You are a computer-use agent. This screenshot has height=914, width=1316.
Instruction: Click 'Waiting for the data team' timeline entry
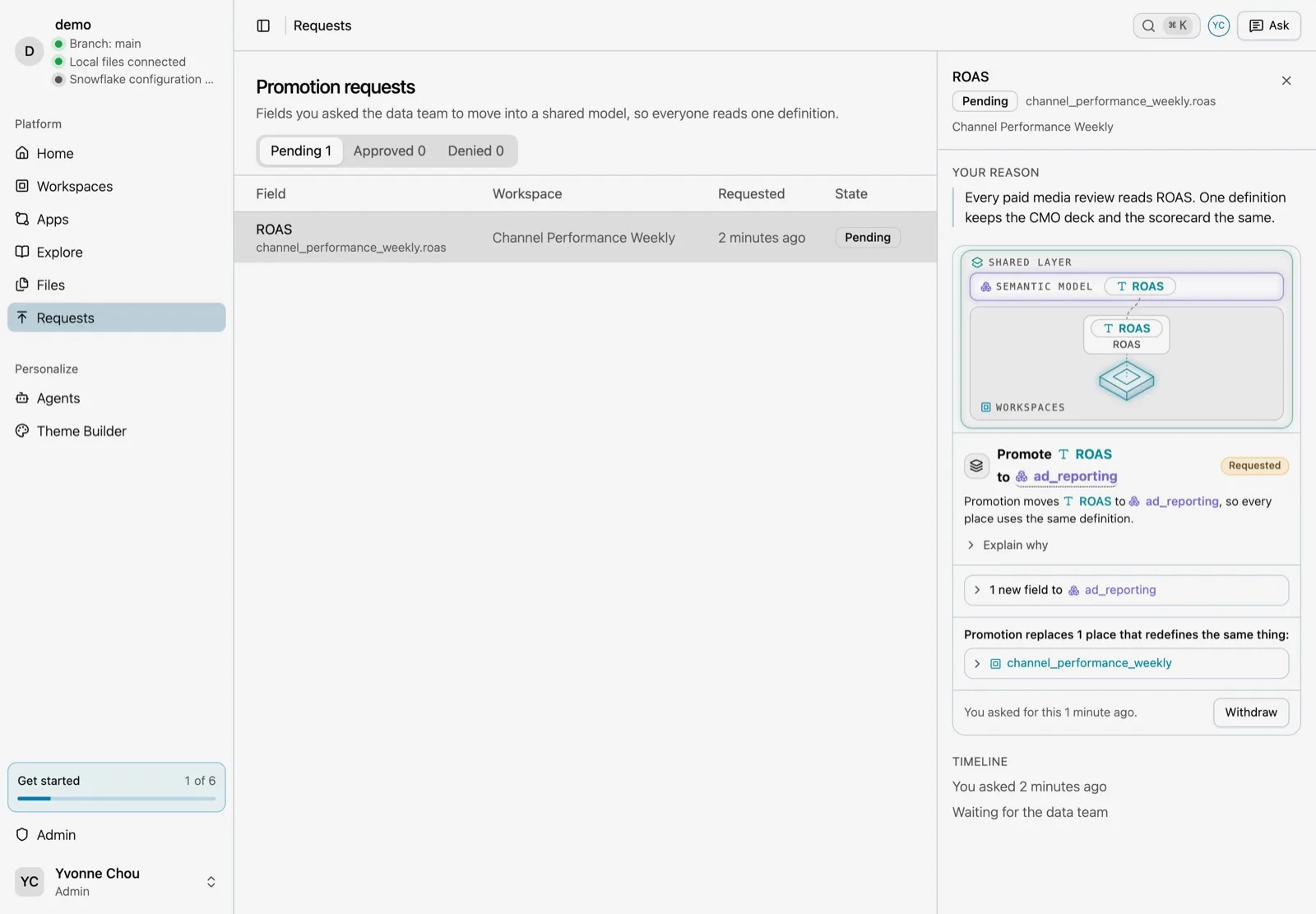pyautogui.click(x=1030, y=812)
